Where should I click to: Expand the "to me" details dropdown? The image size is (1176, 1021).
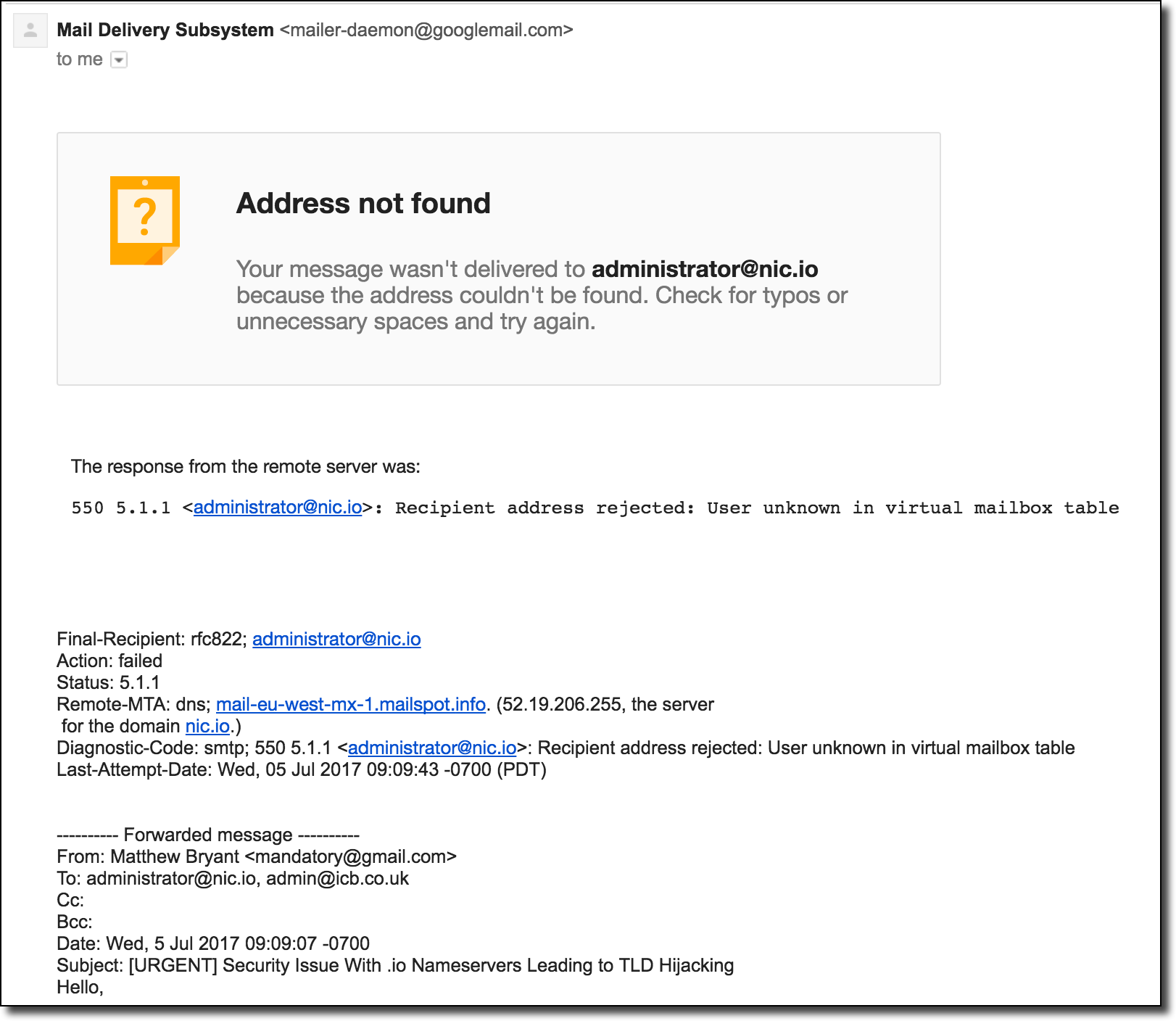tap(119, 60)
